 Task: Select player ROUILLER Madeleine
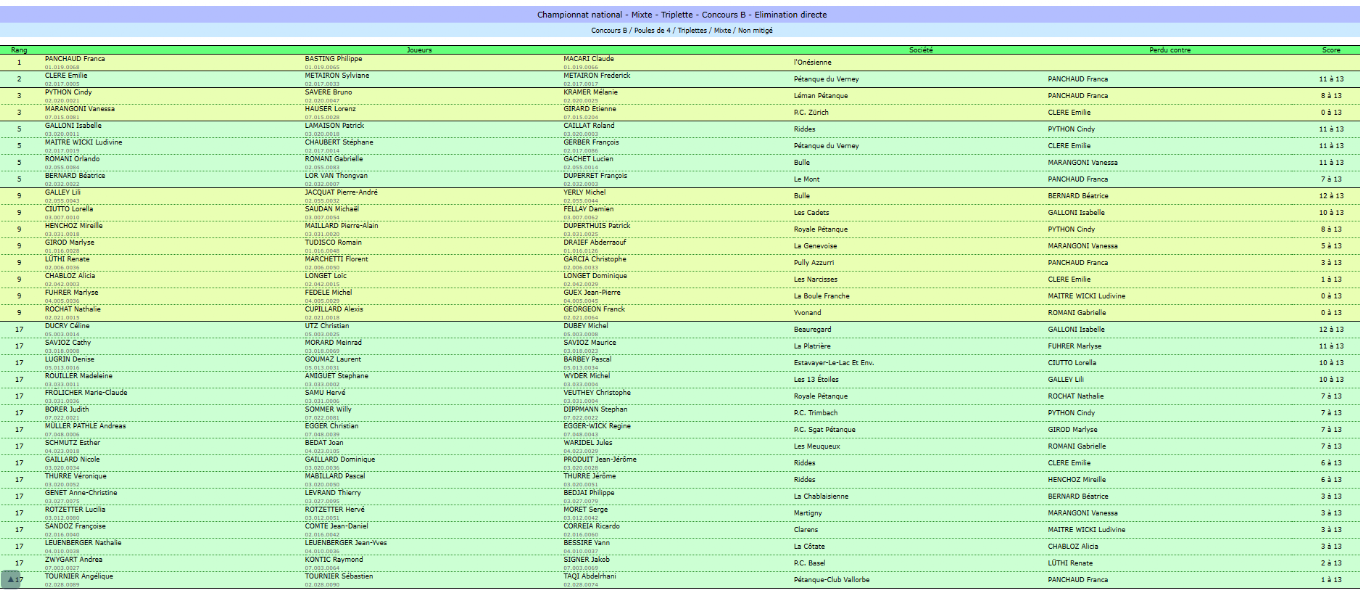[79, 376]
